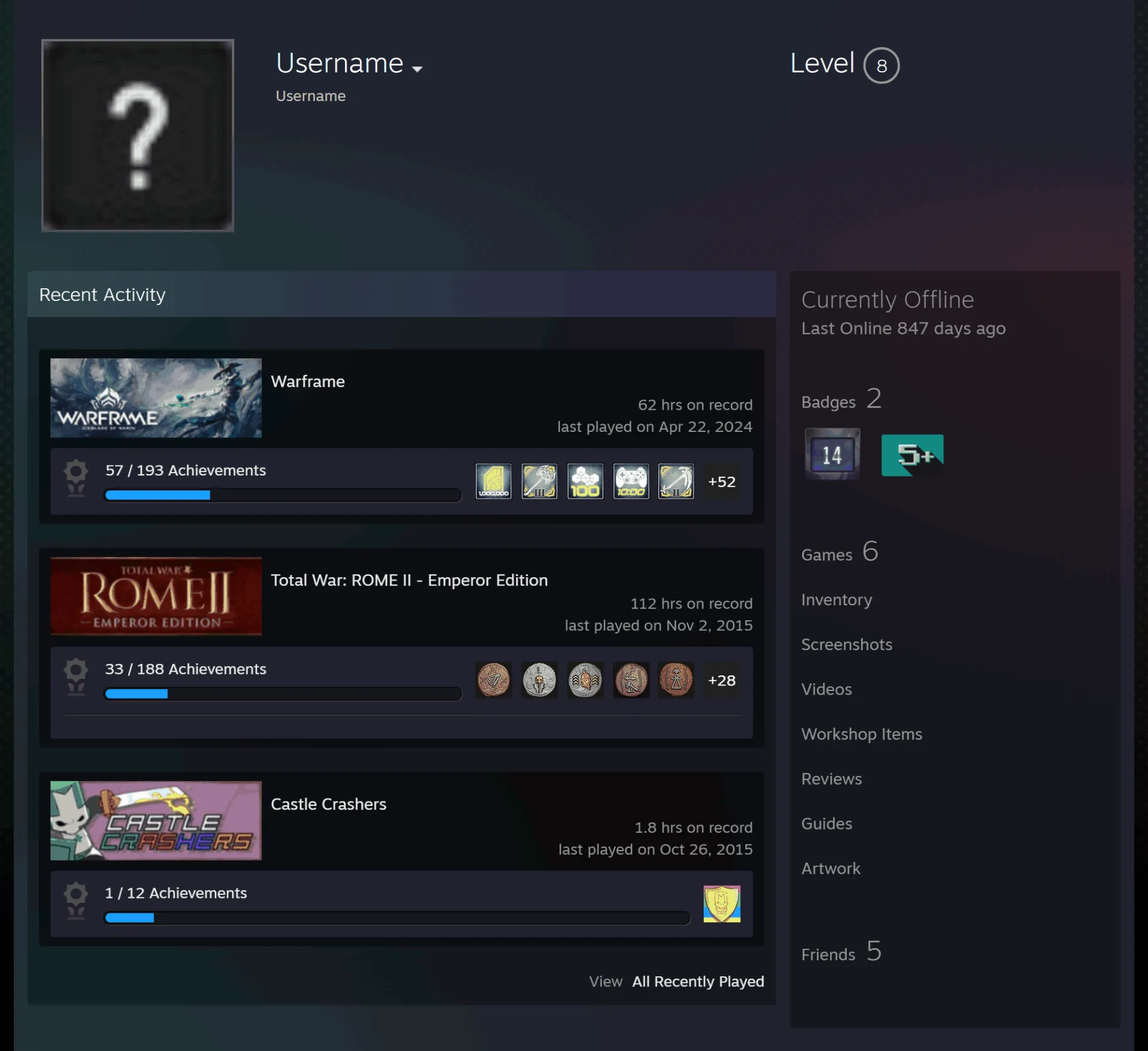
Task: Click the Warframe key III achievement icon
Action: click(x=539, y=481)
